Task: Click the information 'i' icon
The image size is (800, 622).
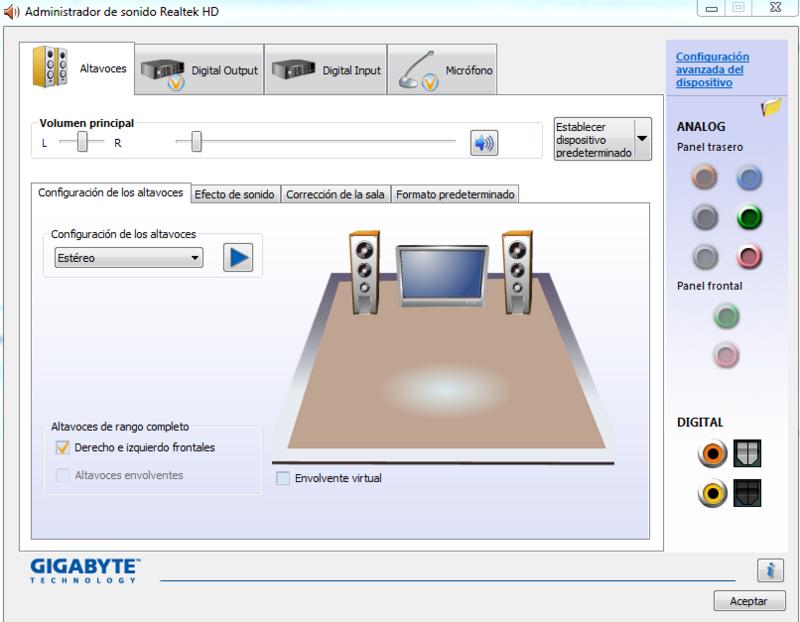Action: (x=769, y=570)
